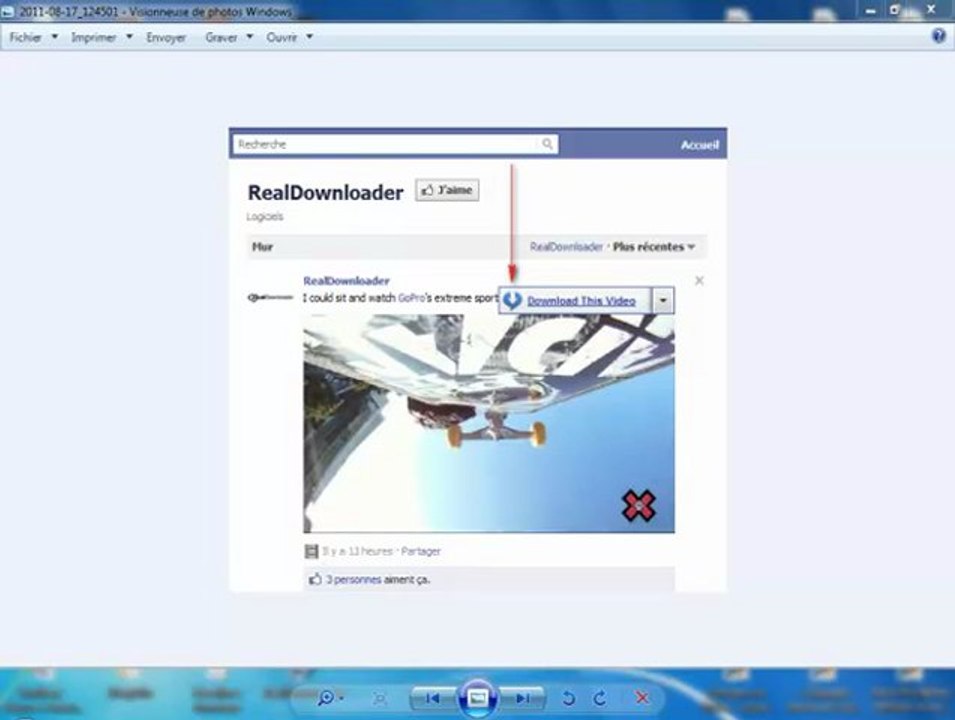Click the displayed RealDownloader screenshot image
Image resolution: width=955 pixels, height=720 pixels.
478,359
